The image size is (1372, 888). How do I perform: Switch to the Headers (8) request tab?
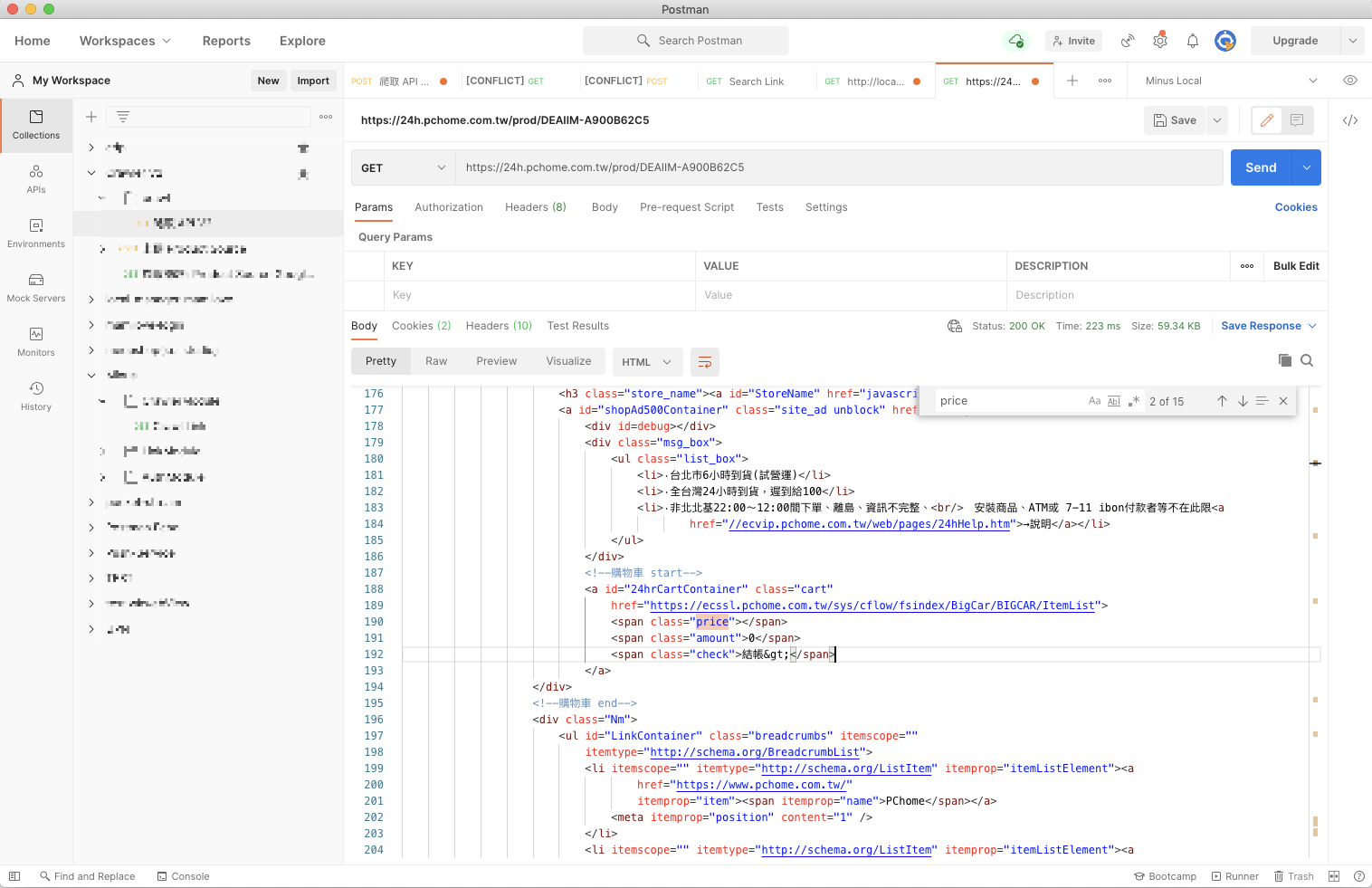click(536, 207)
